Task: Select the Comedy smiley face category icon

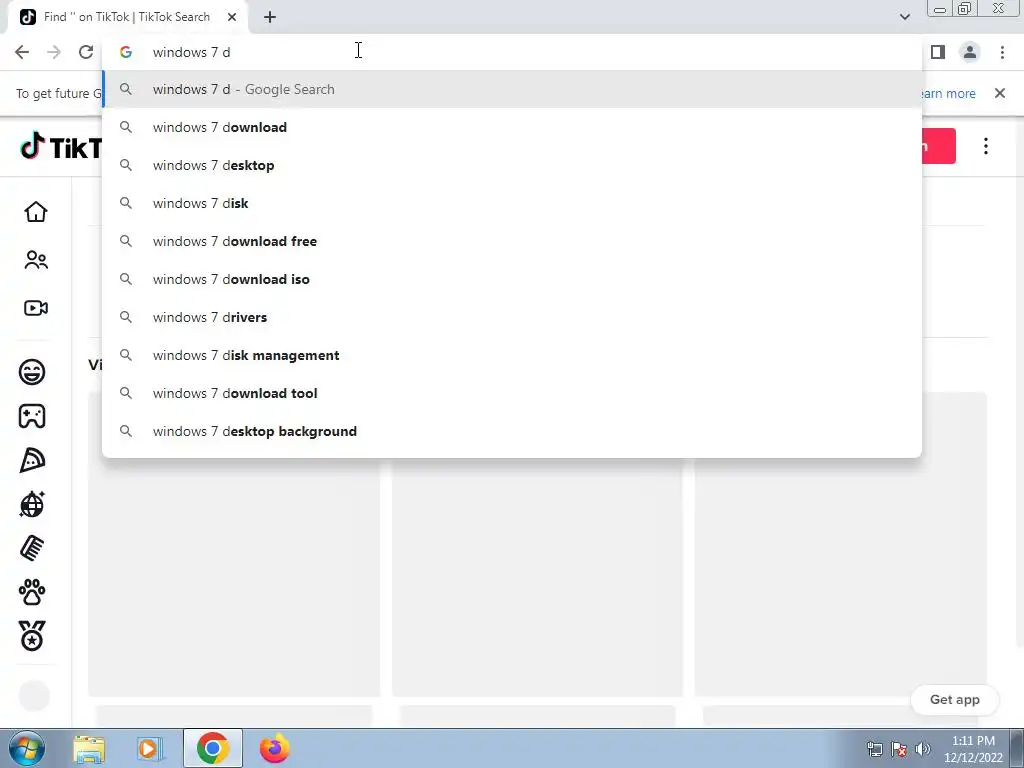Action: click(x=32, y=372)
